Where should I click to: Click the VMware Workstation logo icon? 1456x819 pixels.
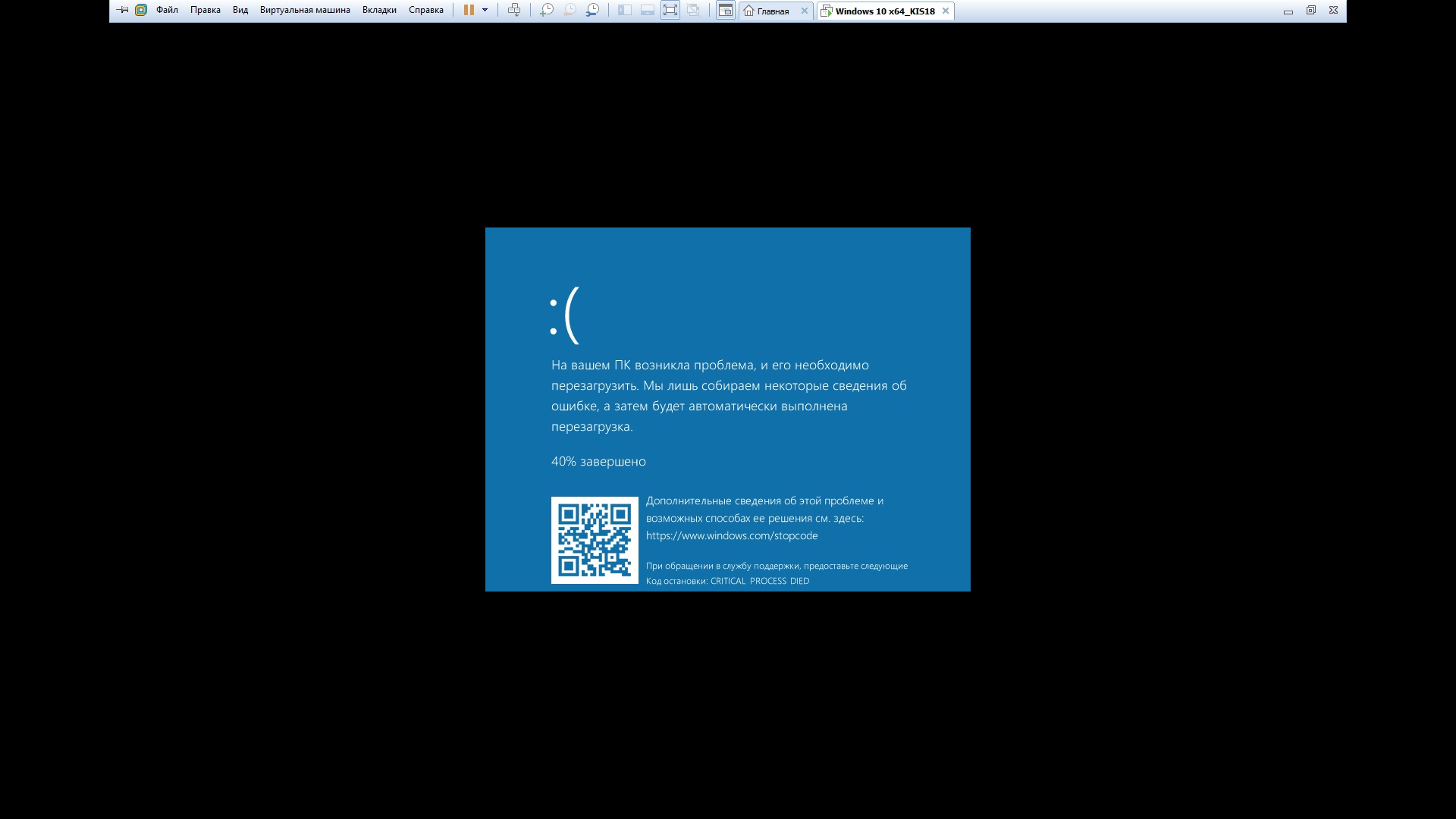[141, 11]
